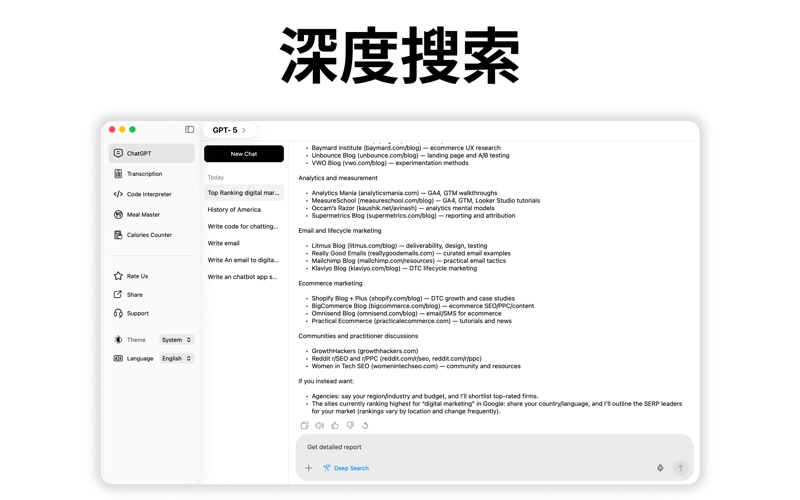This screenshot has height=500, width=800.
Task: Click the Email and lifecycle marketing heading
Action: coord(340,231)
